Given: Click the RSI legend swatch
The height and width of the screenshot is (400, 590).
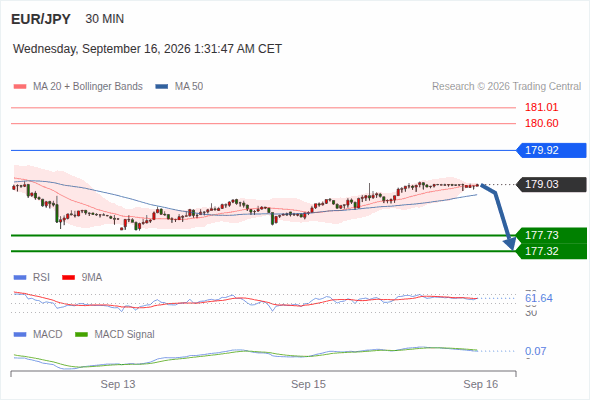Looking at the screenshot, I should tap(20, 278).
